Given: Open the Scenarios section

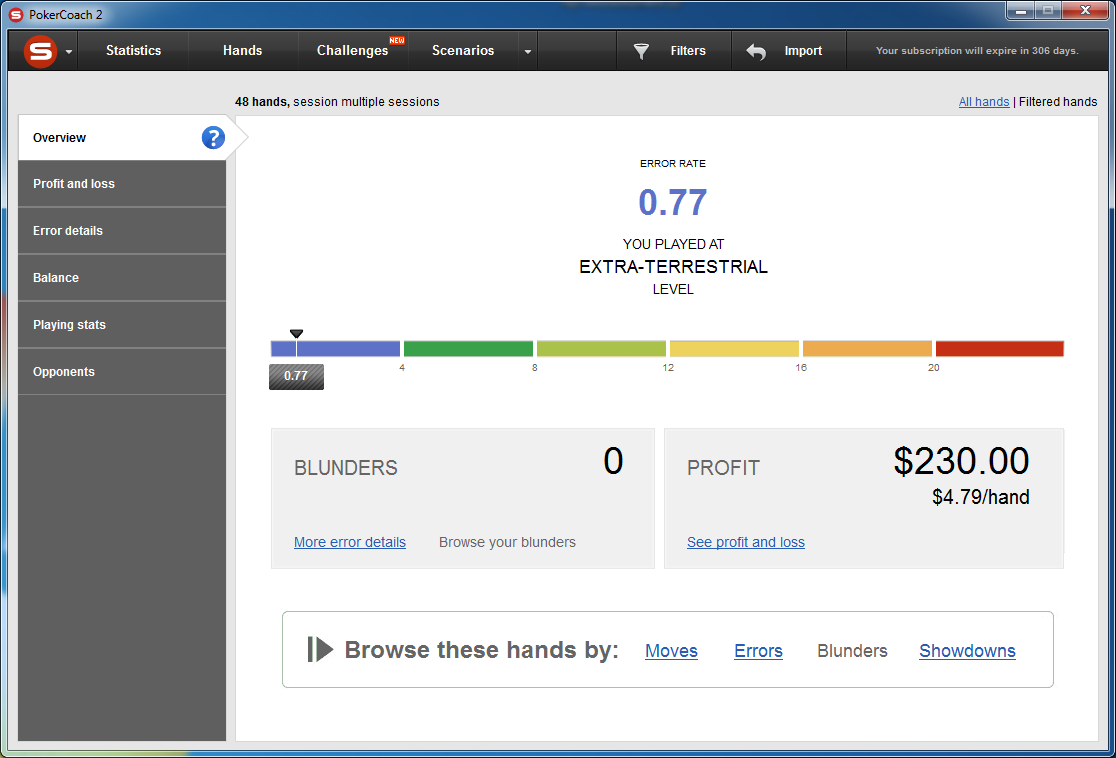Looking at the screenshot, I should [463, 51].
